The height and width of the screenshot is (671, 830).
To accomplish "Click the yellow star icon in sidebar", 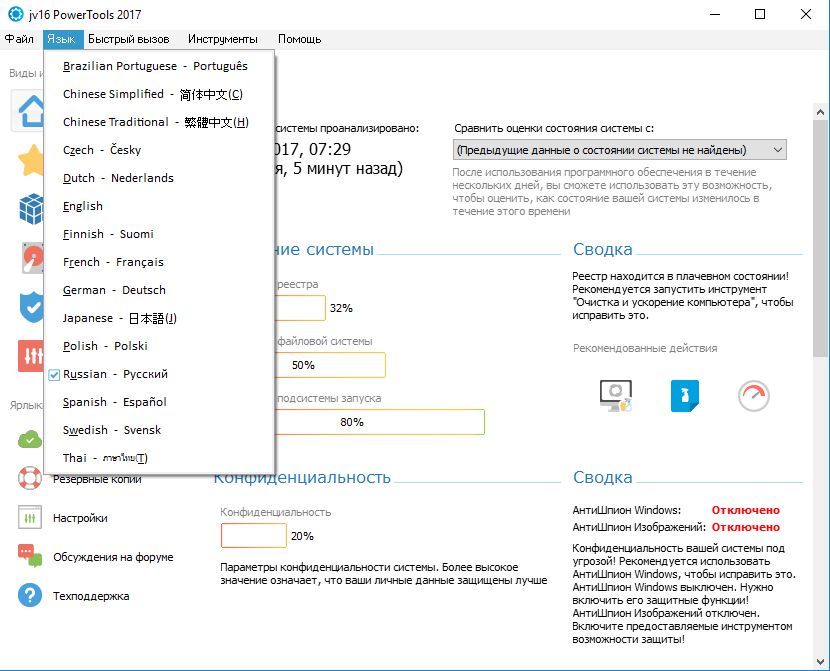I will tap(30, 160).
